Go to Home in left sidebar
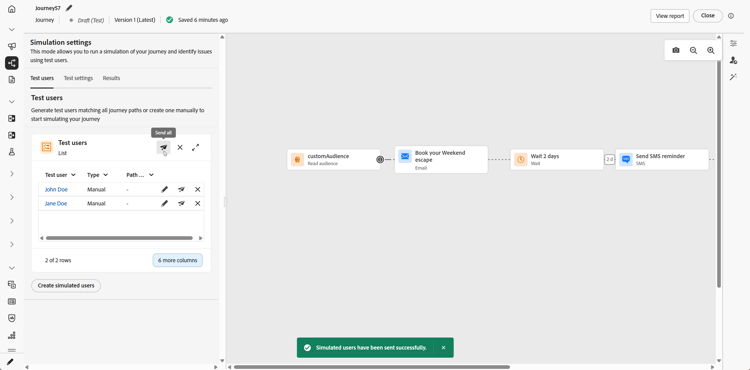The width and height of the screenshot is (750, 370). click(11, 9)
